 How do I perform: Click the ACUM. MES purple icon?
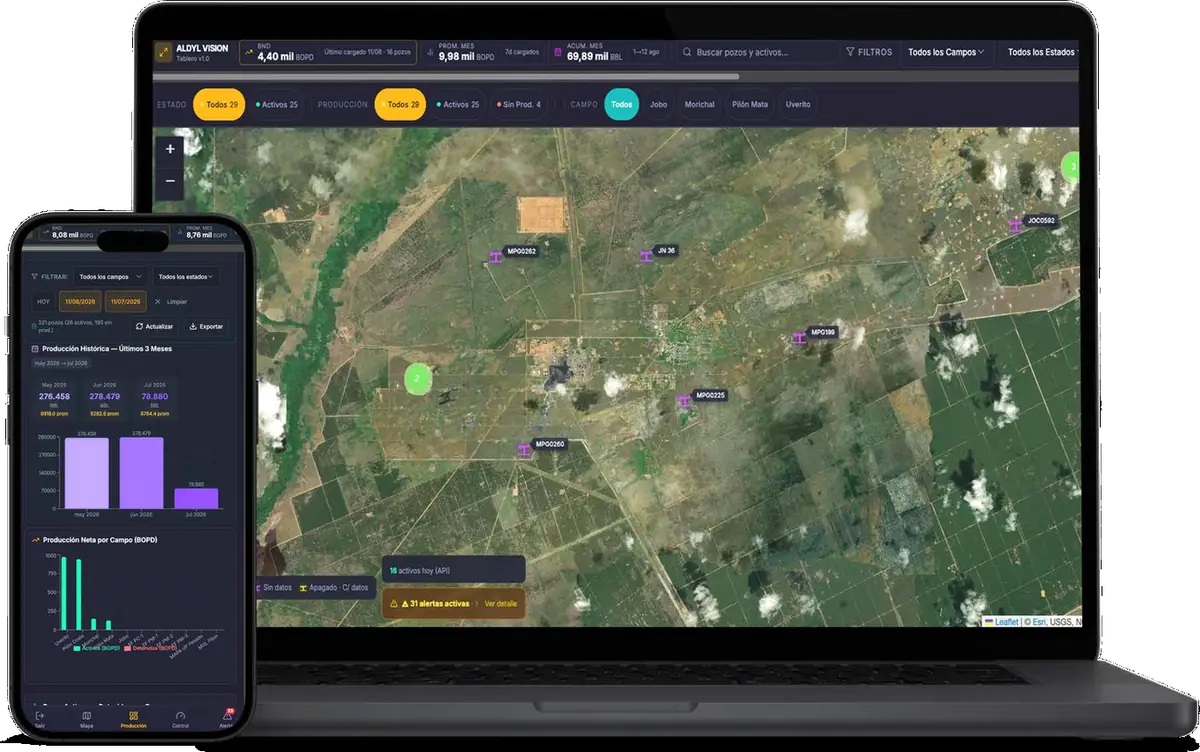(559, 52)
